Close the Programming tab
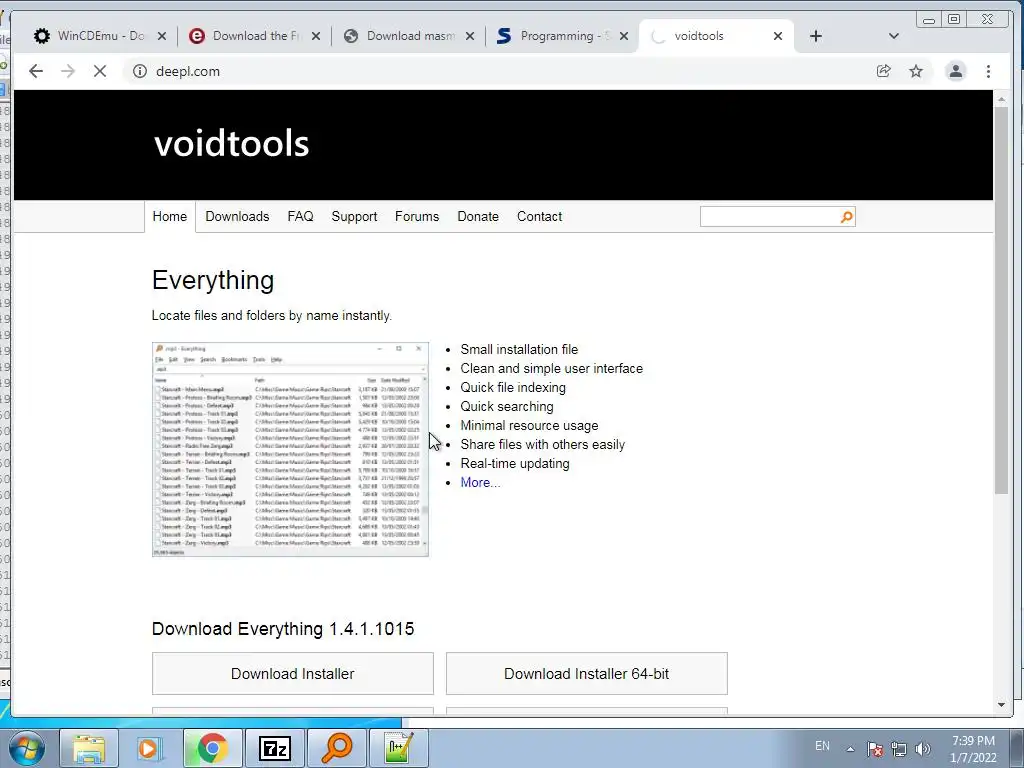 click(624, 36)
